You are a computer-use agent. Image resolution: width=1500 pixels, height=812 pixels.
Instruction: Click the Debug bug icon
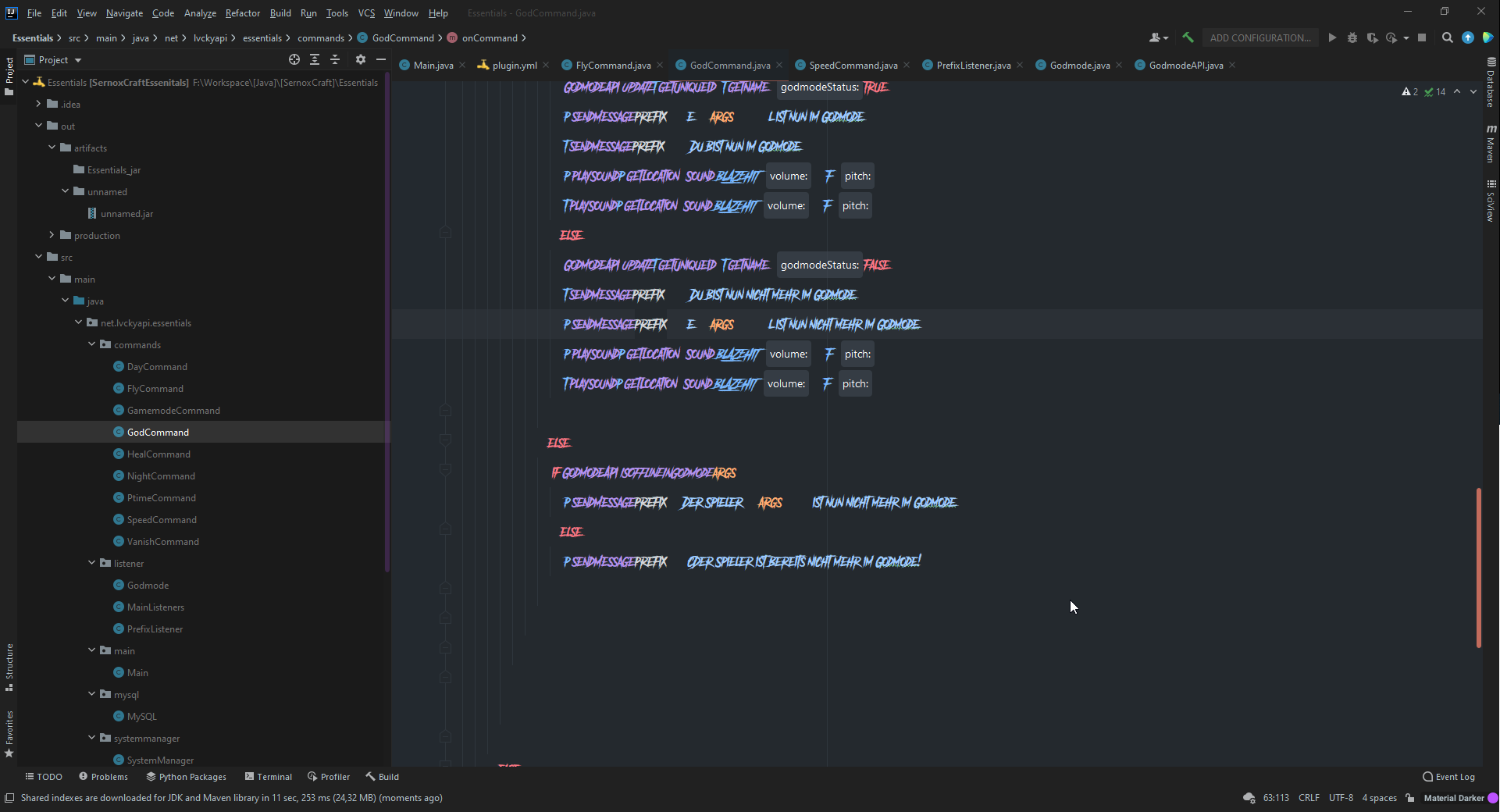point(1352,37)
